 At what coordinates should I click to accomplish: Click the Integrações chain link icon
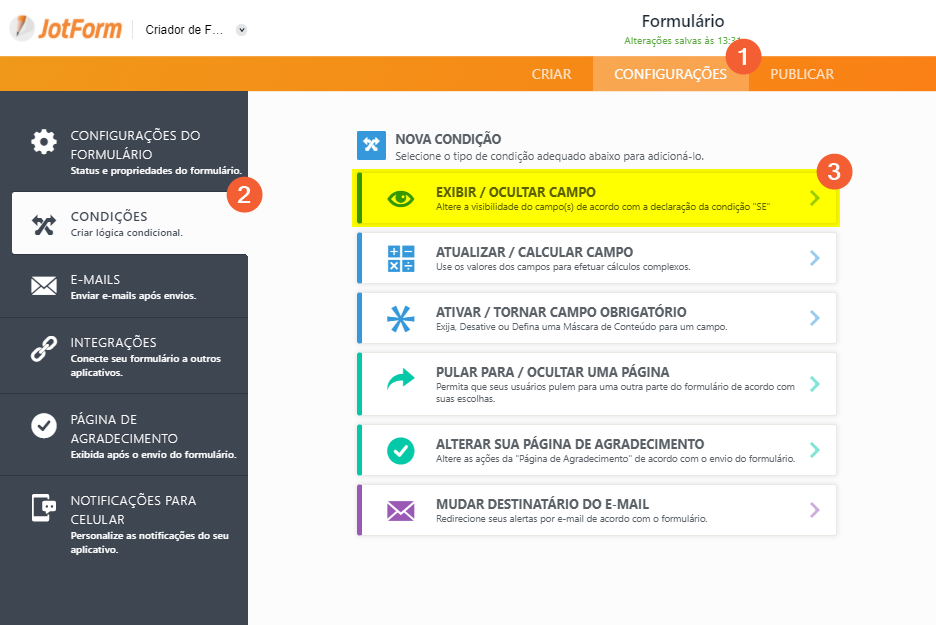(x=44, y=349)
